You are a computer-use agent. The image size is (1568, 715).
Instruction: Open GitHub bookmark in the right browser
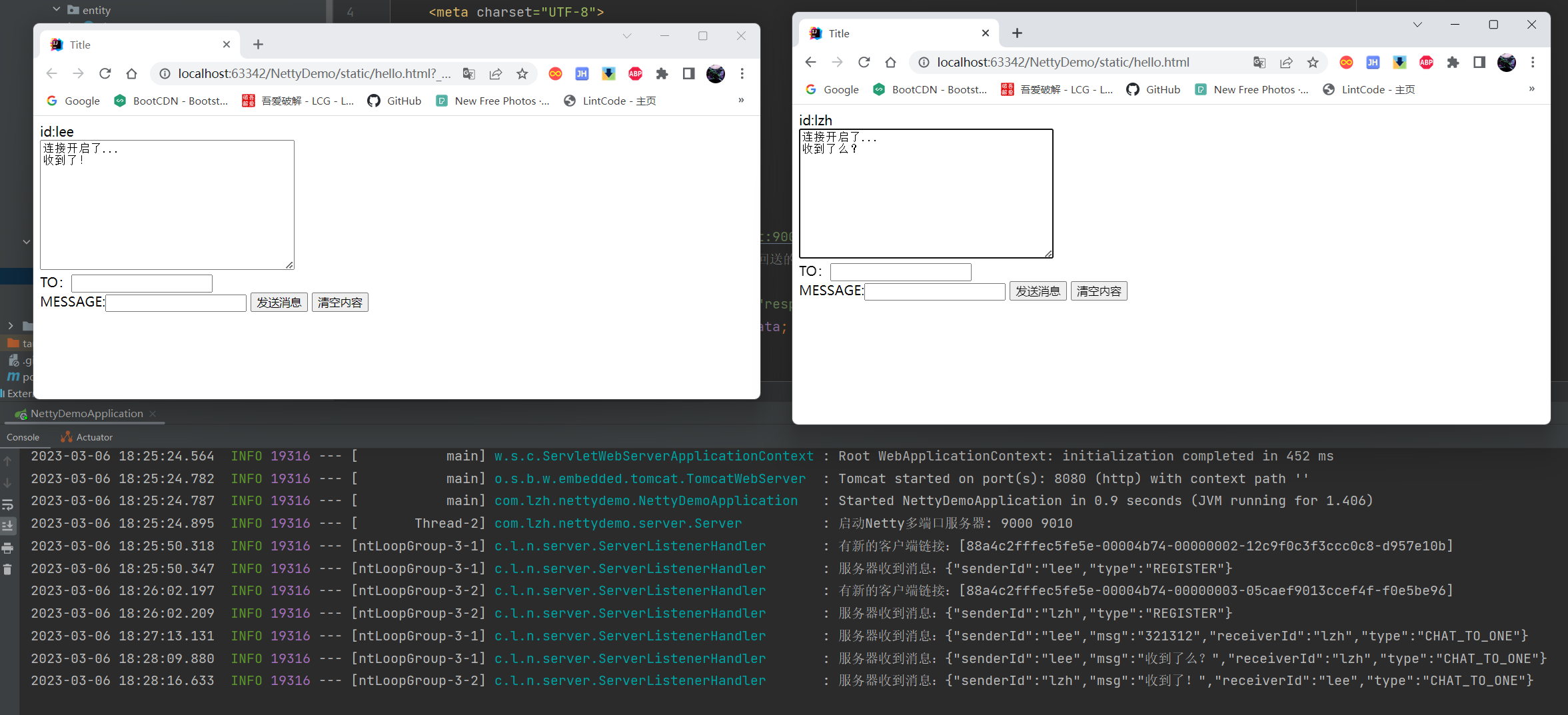click(1154, 89)
